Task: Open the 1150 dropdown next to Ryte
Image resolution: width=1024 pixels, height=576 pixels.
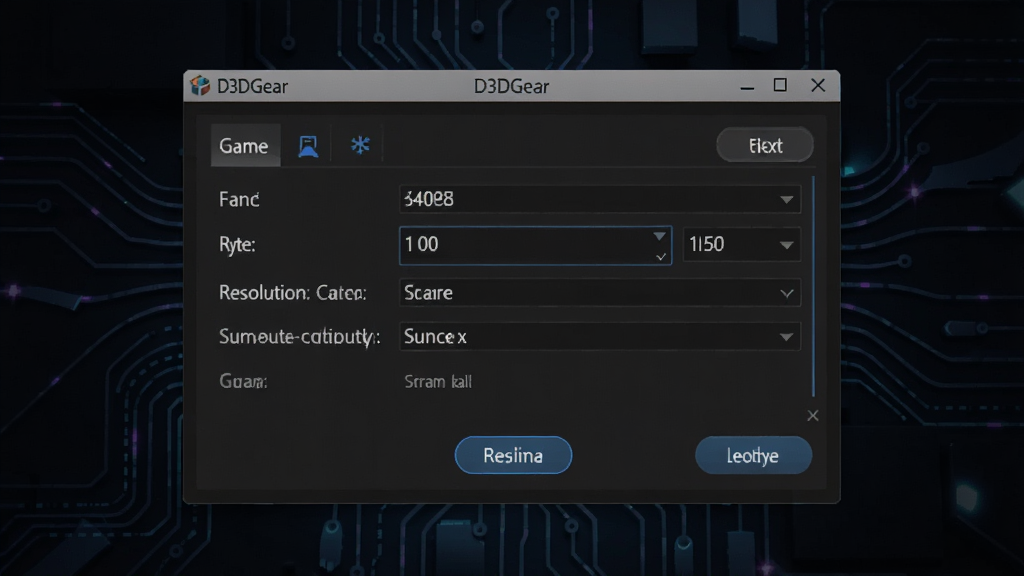Action: [741, 244]
